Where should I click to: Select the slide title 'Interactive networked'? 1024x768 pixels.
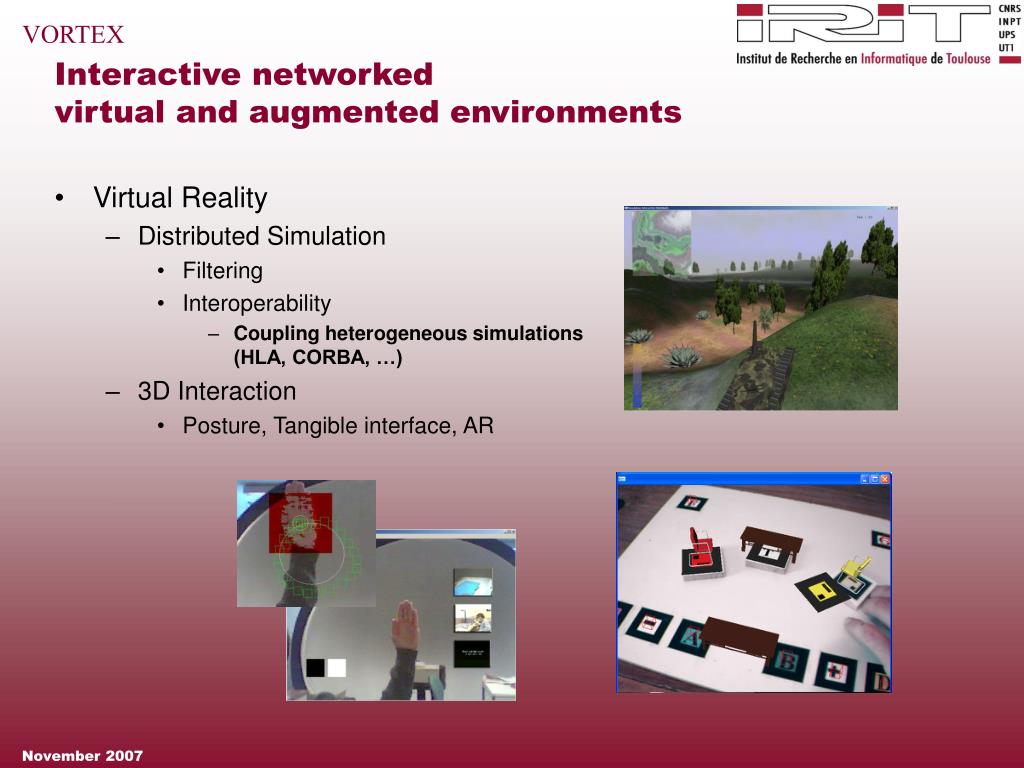point(244,74)
